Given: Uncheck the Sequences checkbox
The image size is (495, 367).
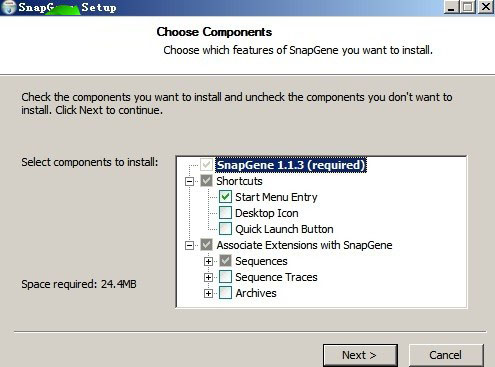Looking at the screenshot, I should 225,261.
